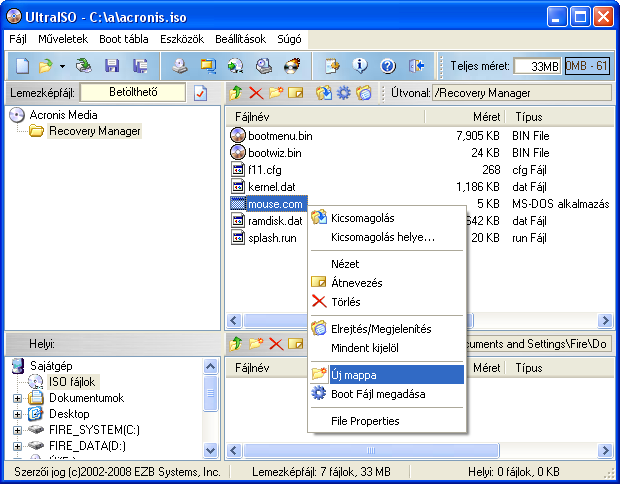This screenshot has width=620, height=484.
Task: Sort image list by Fájlnév column
Action: (x=325, y=117)
